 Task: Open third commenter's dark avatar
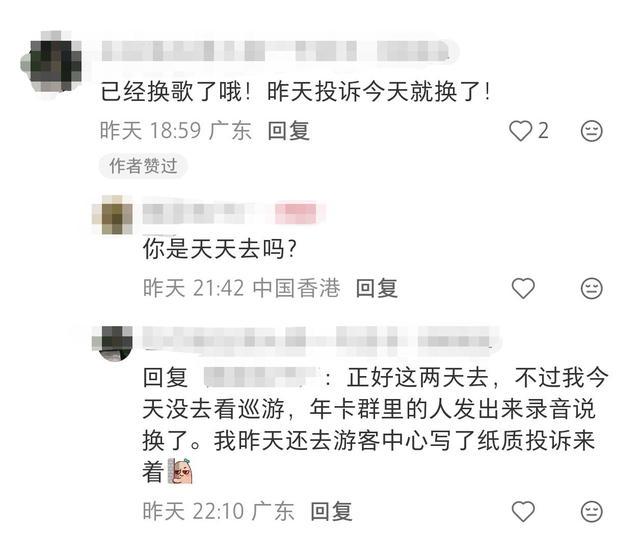(112, 343)
